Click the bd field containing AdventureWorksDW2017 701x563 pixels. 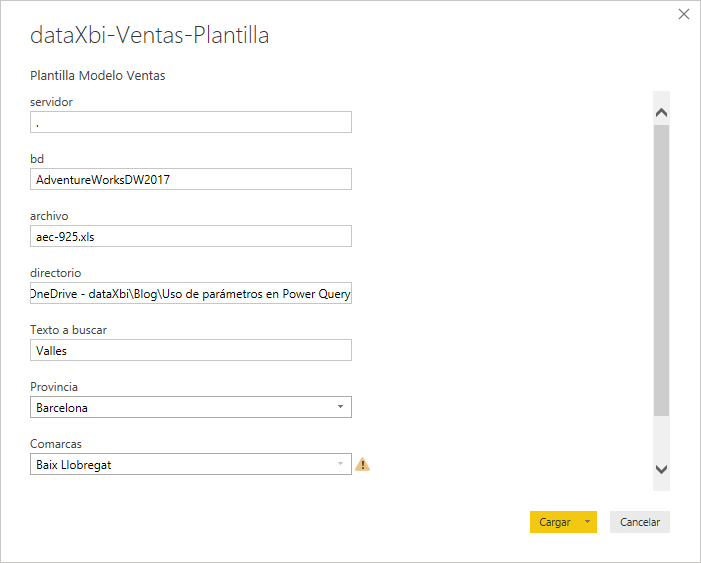point(191,179)
